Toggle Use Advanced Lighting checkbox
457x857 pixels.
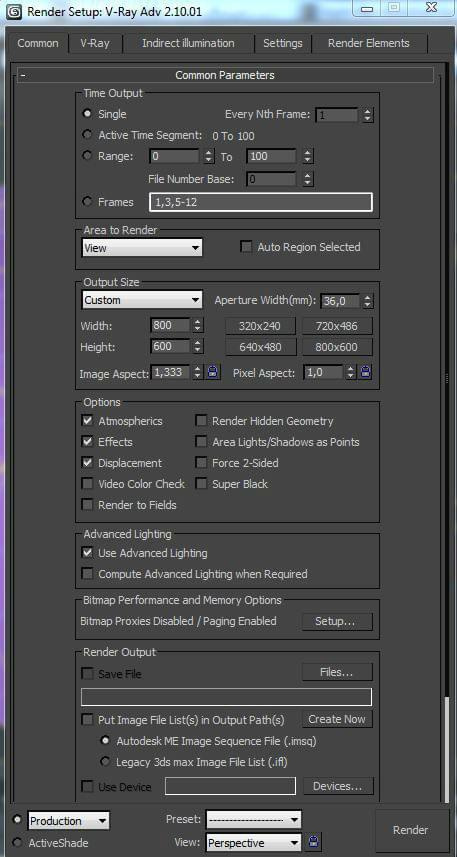(x=87, y=553)
